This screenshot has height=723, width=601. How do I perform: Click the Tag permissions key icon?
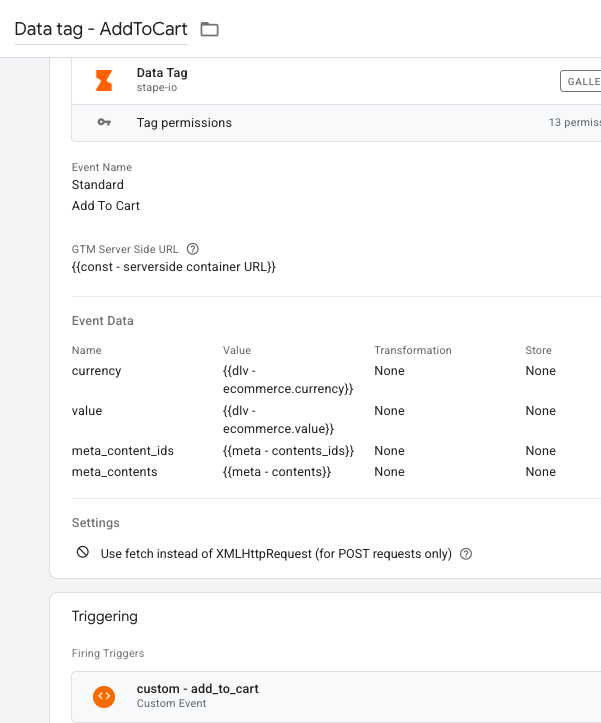point(104,123)
